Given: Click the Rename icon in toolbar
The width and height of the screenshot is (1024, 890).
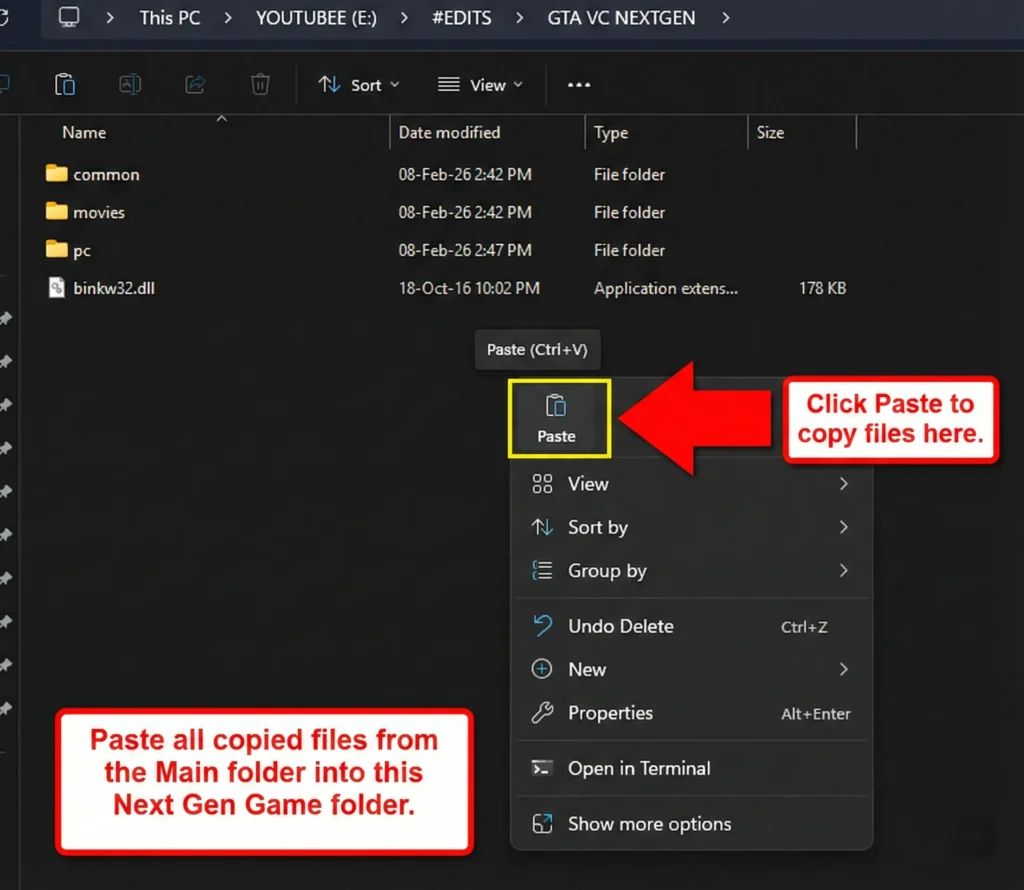Looking at the screenshot, I should click(130, 85).
